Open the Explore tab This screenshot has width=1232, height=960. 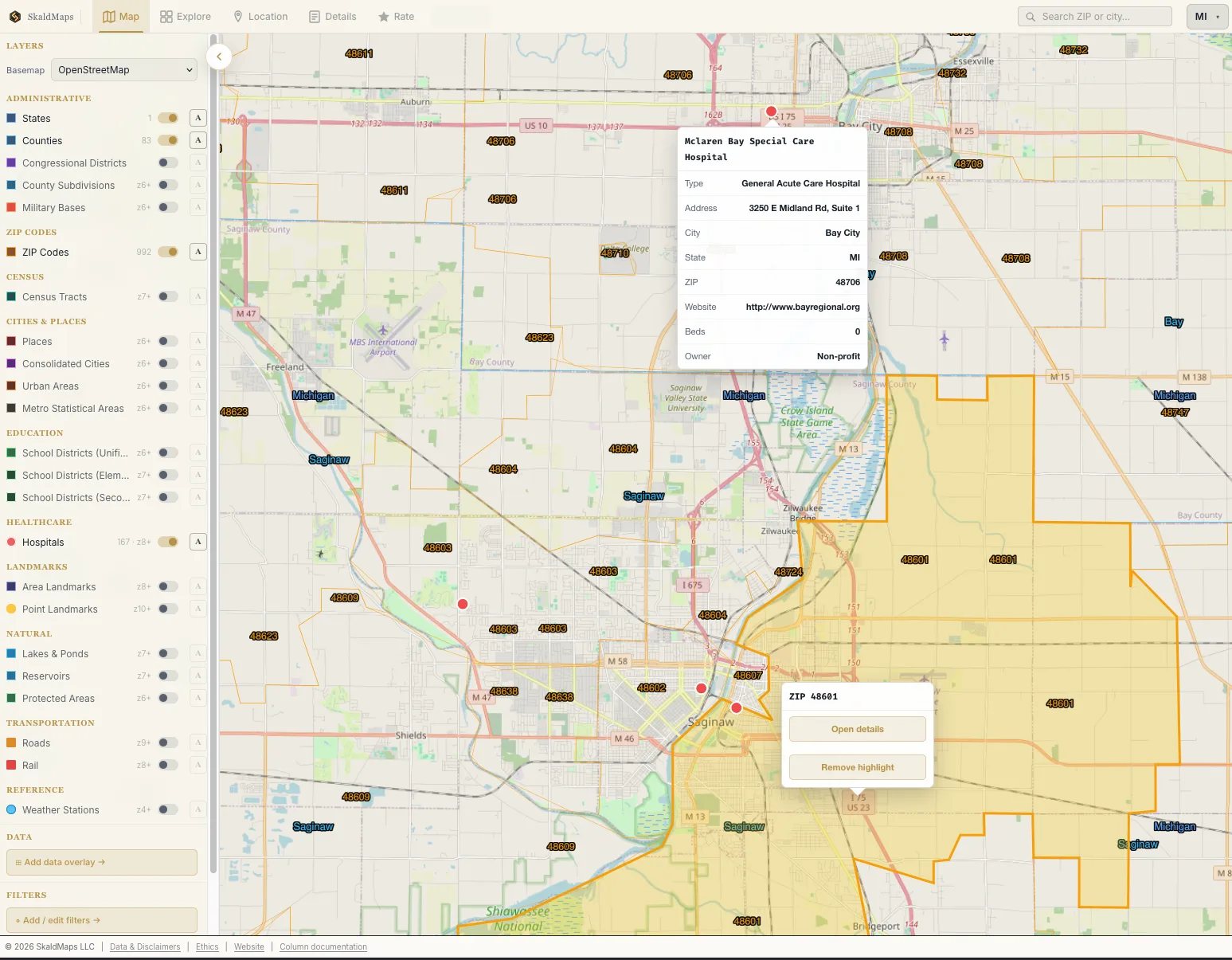(186, 17)
